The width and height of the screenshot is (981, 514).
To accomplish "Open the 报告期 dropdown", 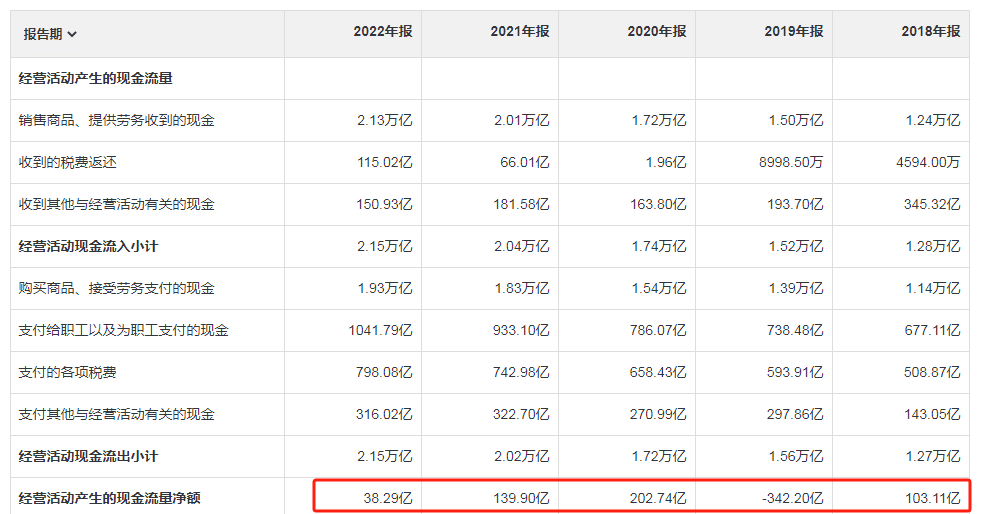I will click(50, 34).
